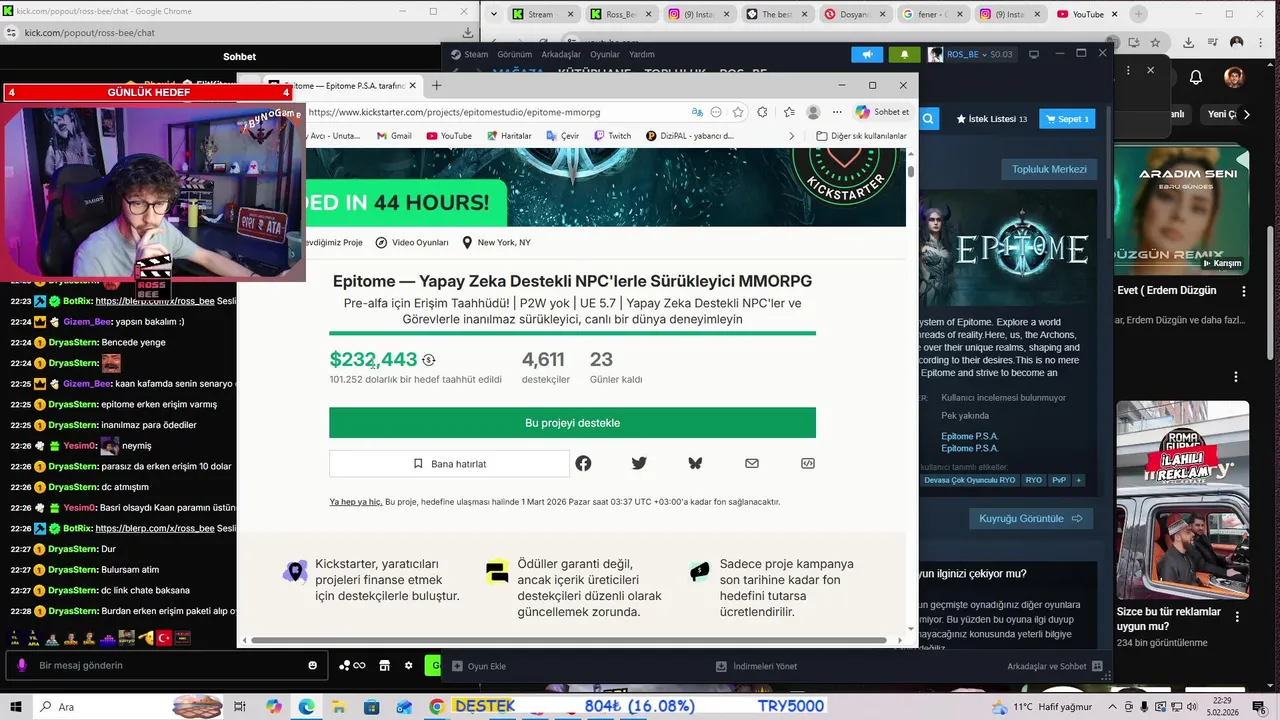Image resolution: width=1280 pixels, height=720 pixels.
Task: Click Bana hatırlat reminder button
Action: click(449, 464)
